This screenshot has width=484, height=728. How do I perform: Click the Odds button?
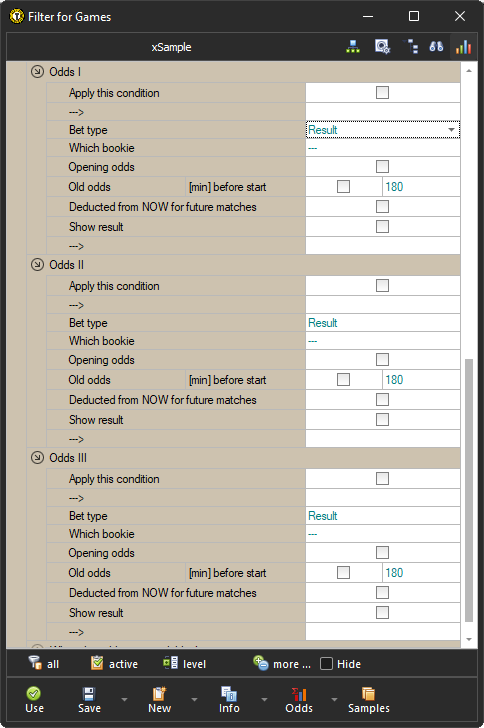[x=299, y=700]
